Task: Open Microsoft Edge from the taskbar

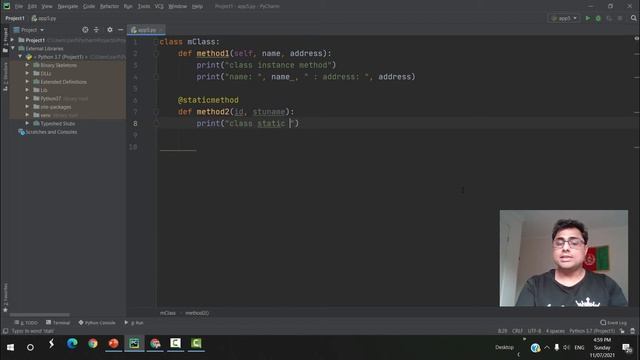Action: point(72,344)
